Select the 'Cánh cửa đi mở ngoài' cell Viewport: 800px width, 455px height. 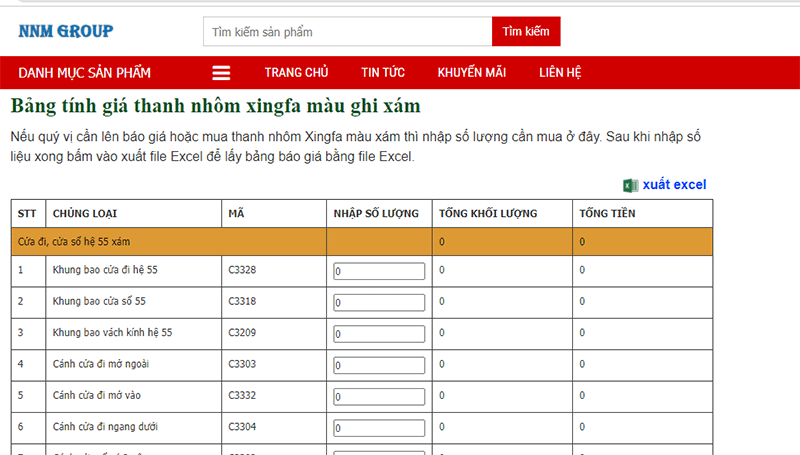[134, 365]
